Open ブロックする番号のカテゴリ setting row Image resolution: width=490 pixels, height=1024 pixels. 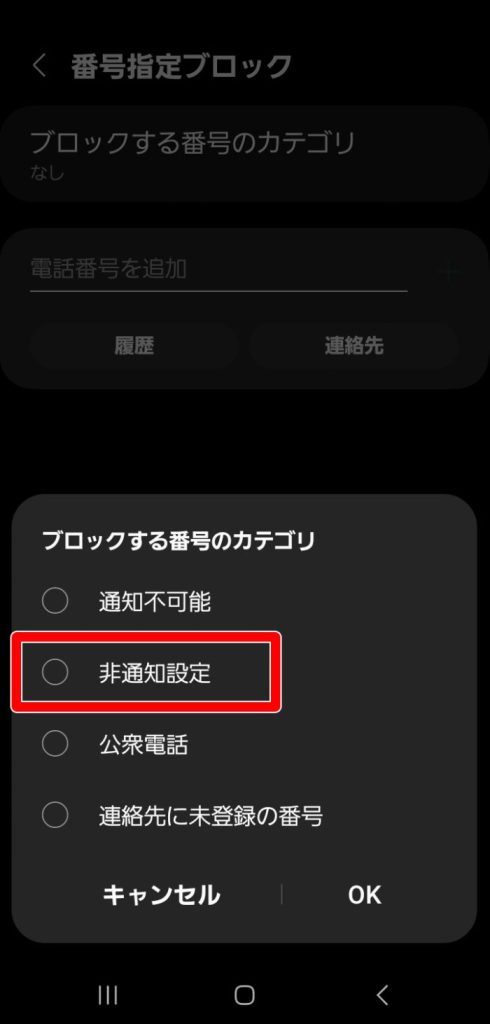(x=245, y=153)
